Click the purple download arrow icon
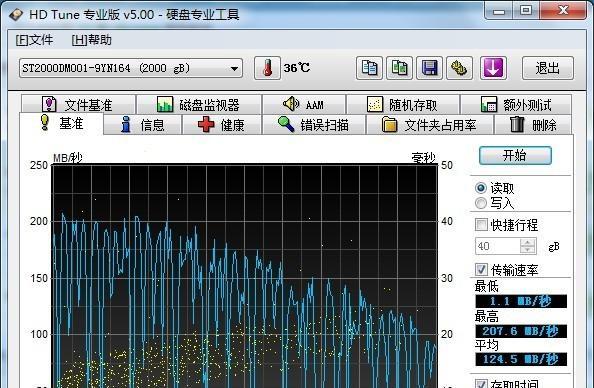Image resolution: width=594 pixels, height=388 pixels. tap(493, 68)
